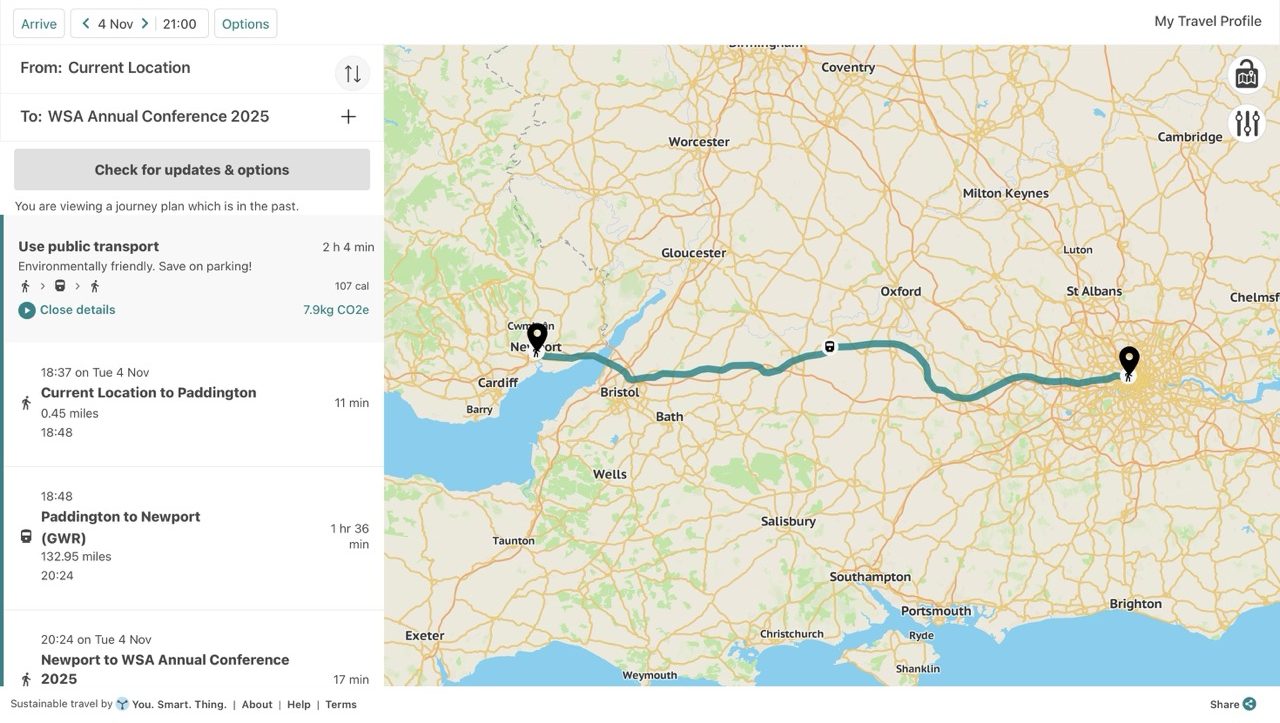Screen dimensions: 1280x723
Task: Go to next date arrow
Action: coord(145,24)
